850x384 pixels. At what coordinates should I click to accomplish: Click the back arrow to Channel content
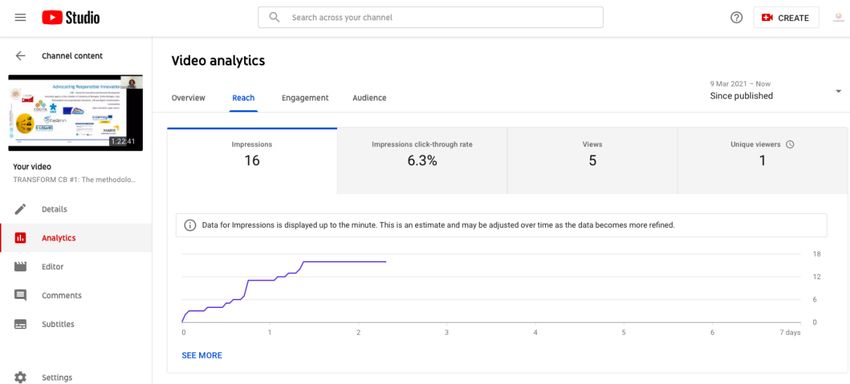pyautogui.click(x=21, y=55)
